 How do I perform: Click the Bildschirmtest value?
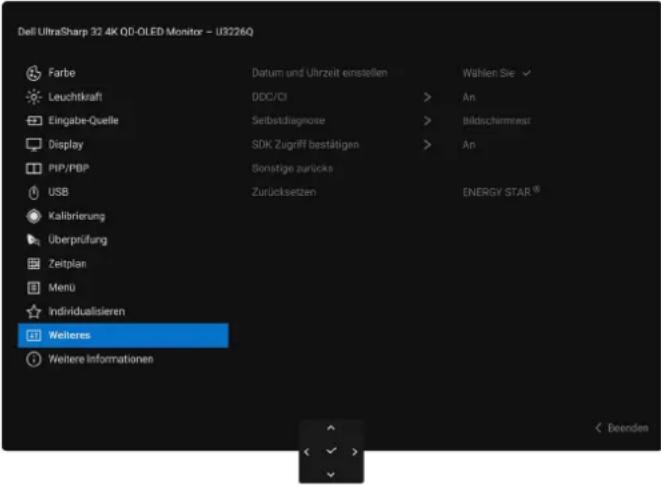[497, 121]
